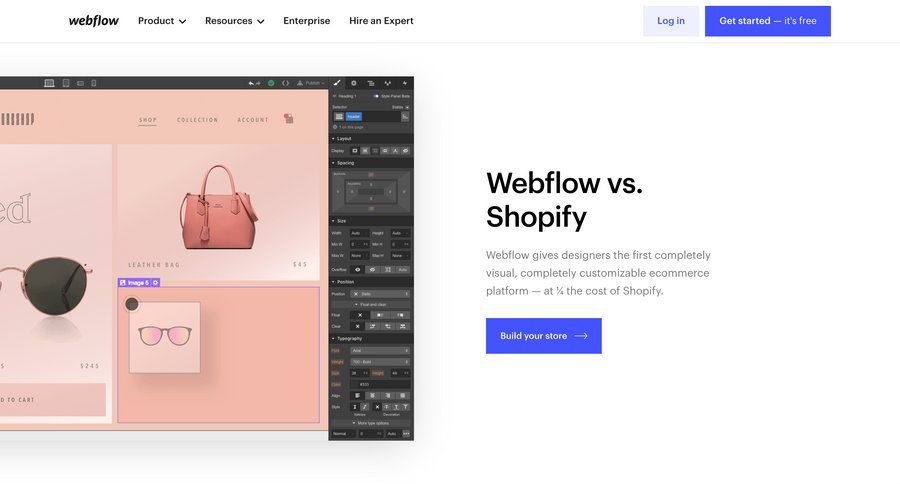Screen dimensions: 900x484
Task: Click ACCOUNT in the preview nav
Action: coord(253,120)
